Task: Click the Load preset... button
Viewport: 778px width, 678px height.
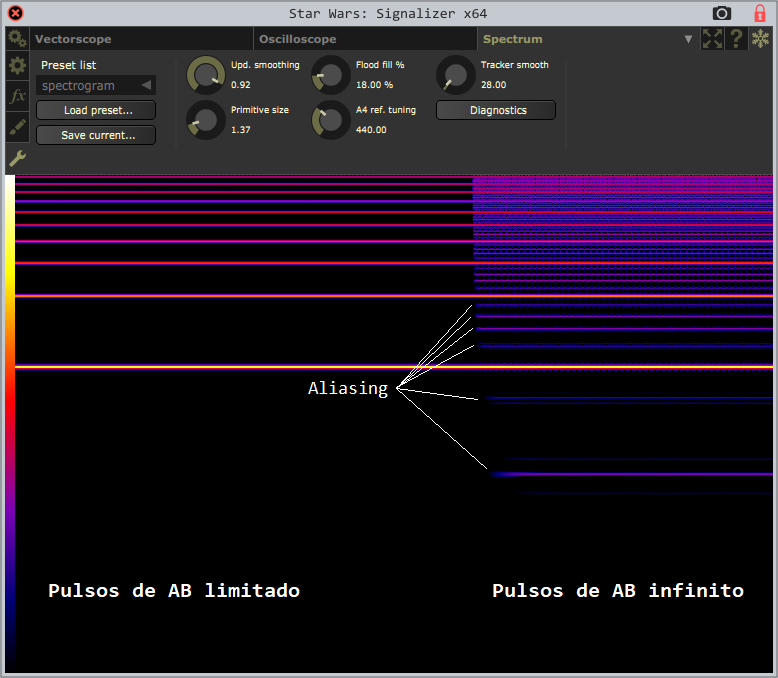Action: pyautogui.click(x=96, y=110)
